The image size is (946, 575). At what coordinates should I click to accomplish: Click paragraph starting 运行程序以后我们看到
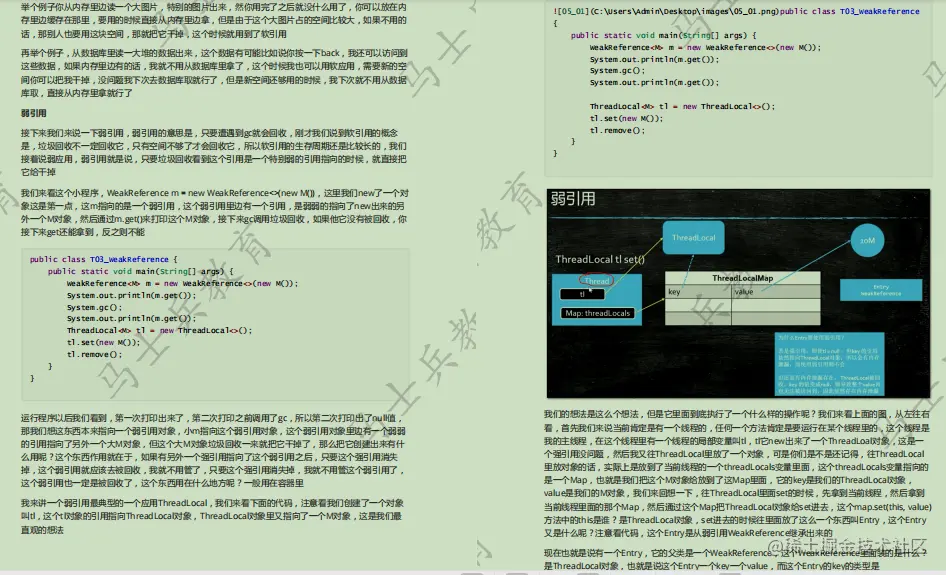tap(212, 451)
